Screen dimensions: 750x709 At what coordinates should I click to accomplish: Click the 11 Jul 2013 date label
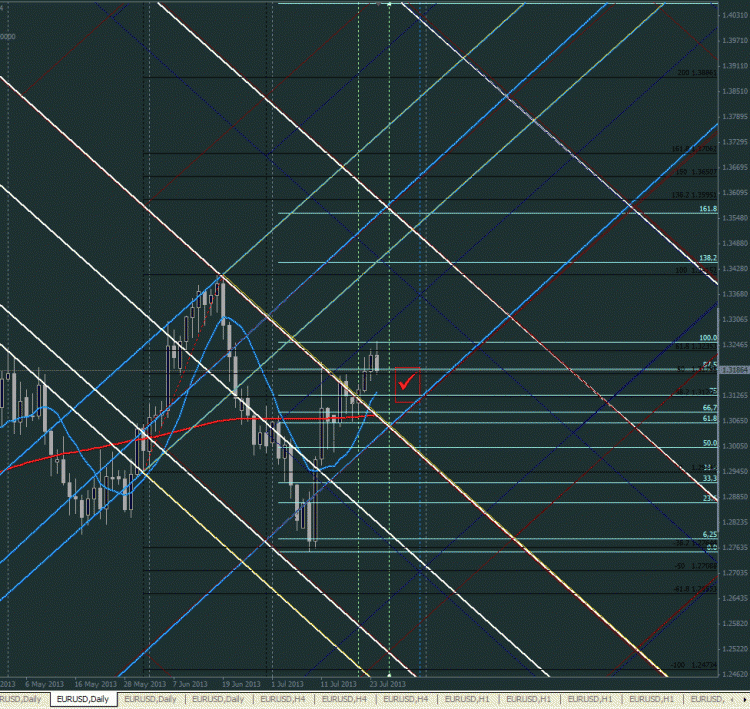click(338, 684)
